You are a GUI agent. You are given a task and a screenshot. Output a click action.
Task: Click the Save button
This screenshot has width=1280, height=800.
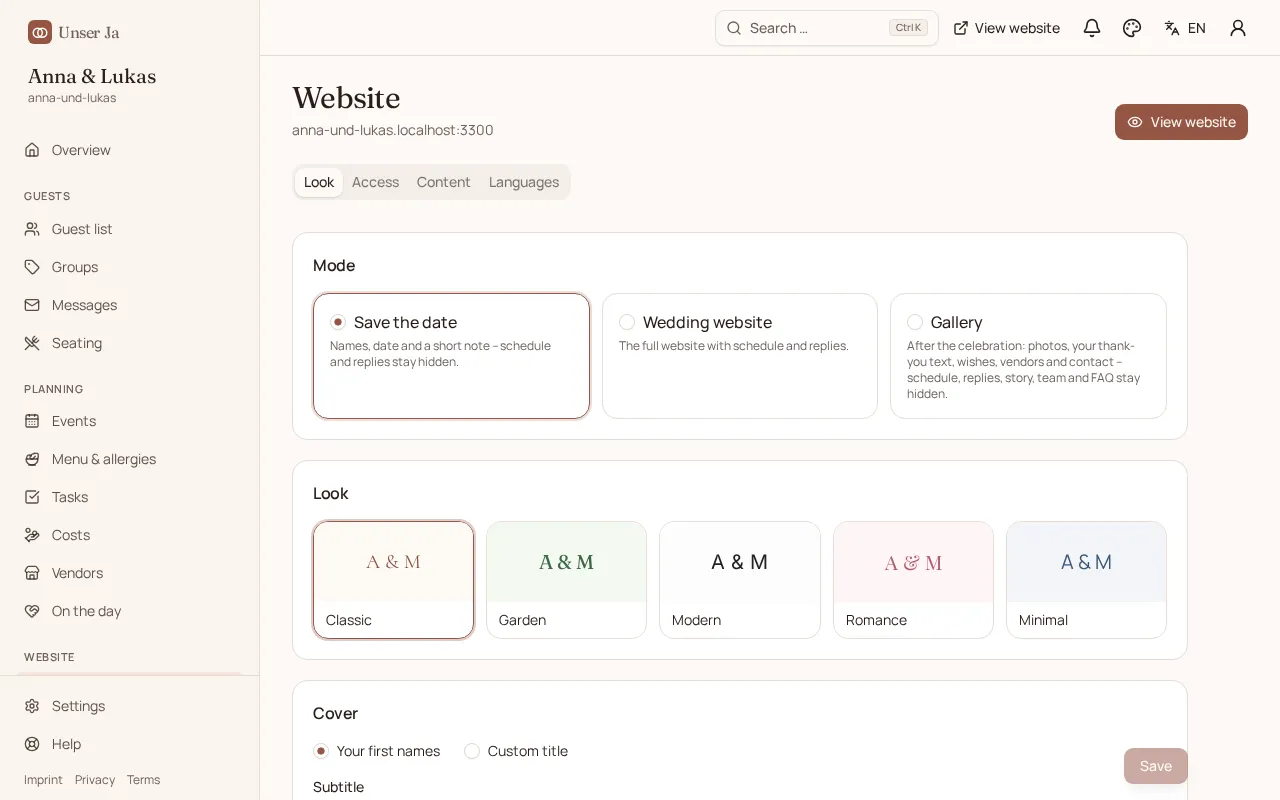tap(1156, 766)
